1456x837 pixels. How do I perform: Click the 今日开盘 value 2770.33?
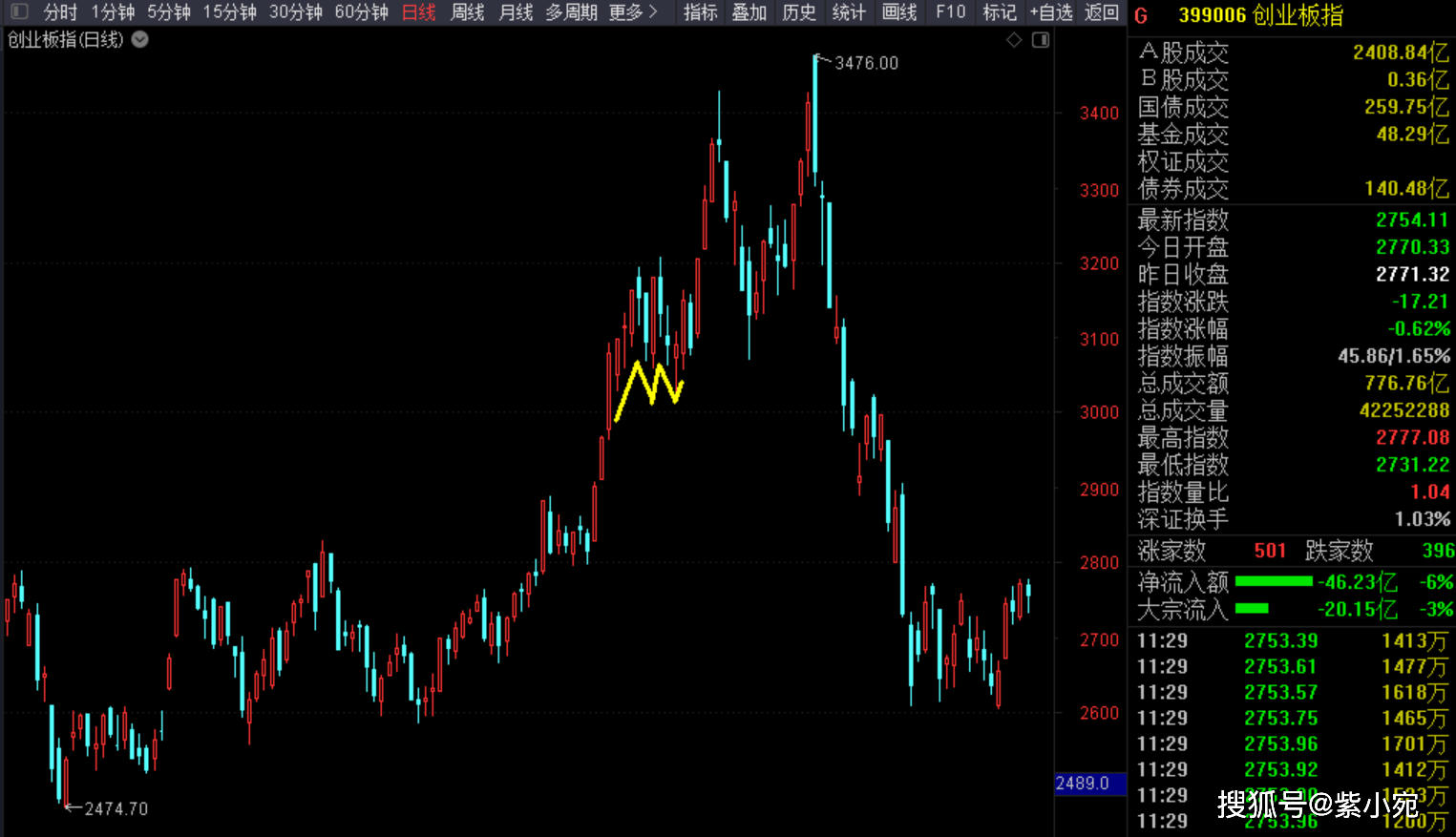pos(1412,247)
